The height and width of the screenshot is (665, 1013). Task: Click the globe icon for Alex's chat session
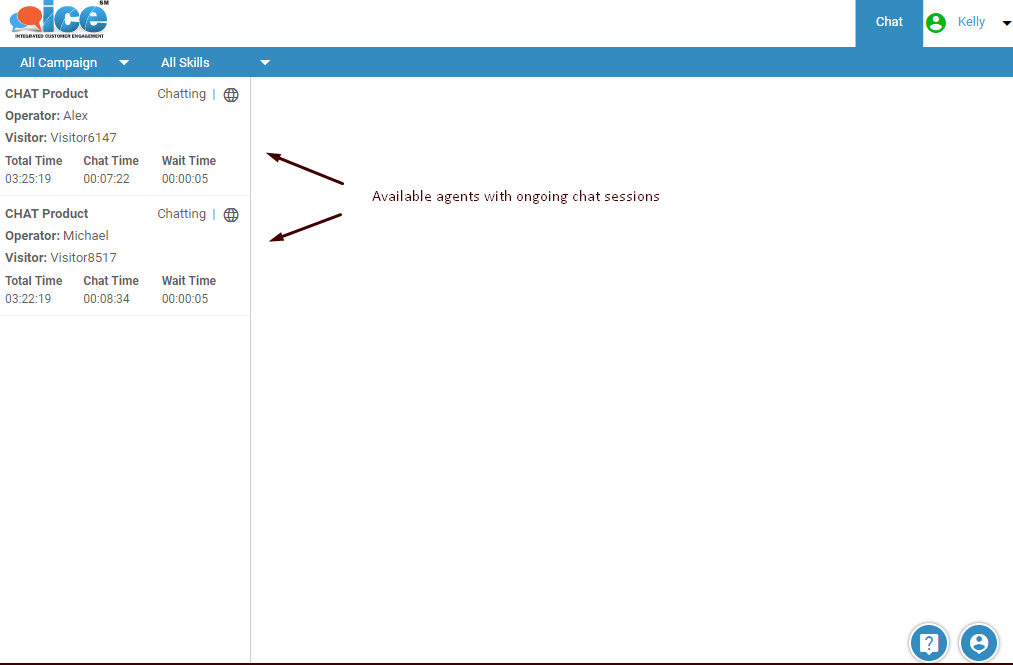231,94
